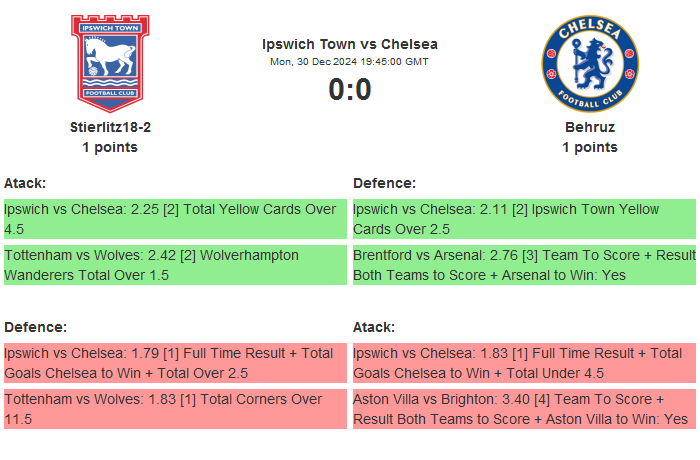Click the Ipswich Town club crest
This screenshot has width=700, height=460.
pyautogui.click(x=110, y=62)
